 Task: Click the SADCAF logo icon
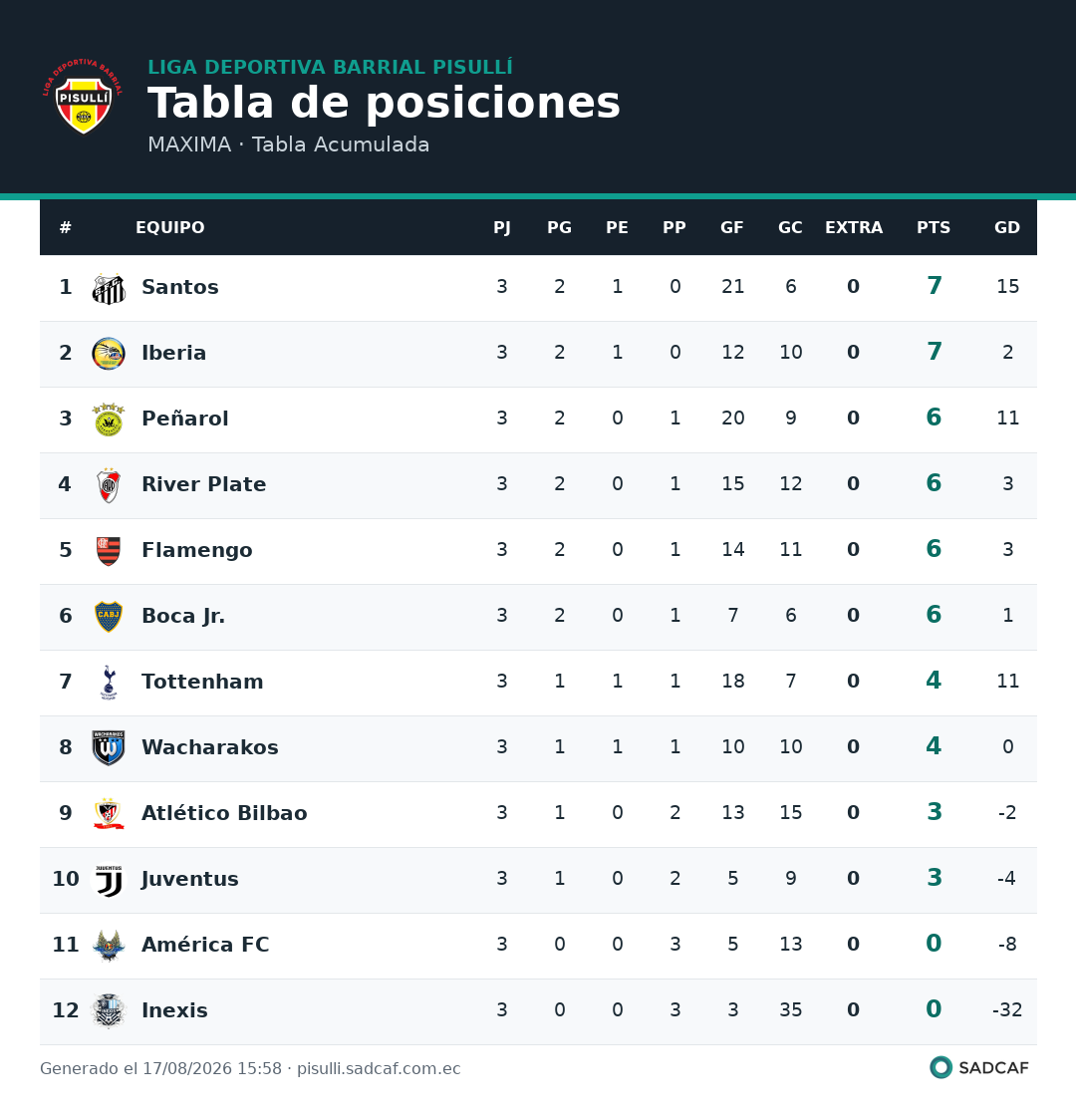(x=941, y=1068)
